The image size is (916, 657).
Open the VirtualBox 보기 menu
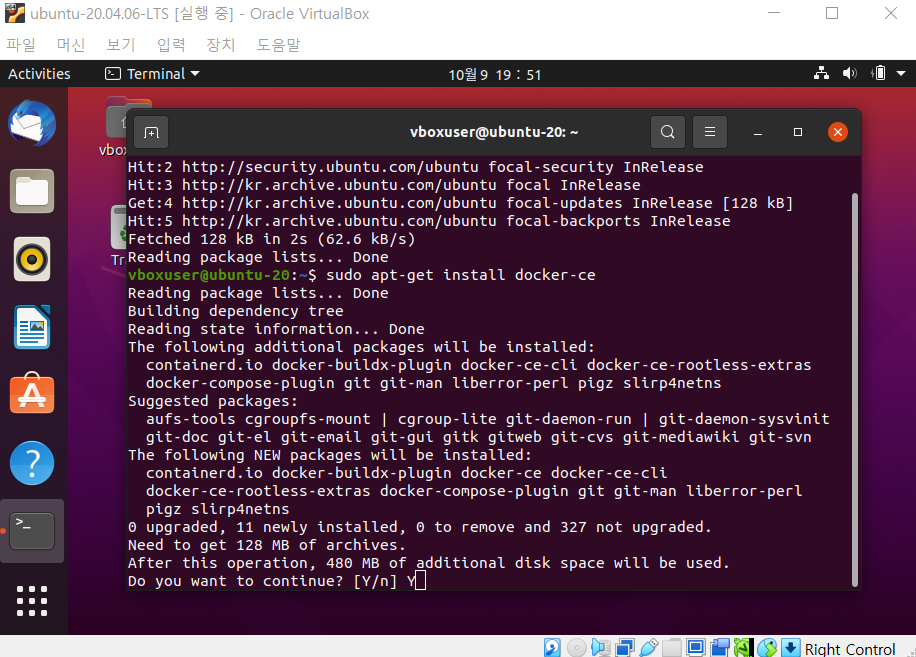121,45
